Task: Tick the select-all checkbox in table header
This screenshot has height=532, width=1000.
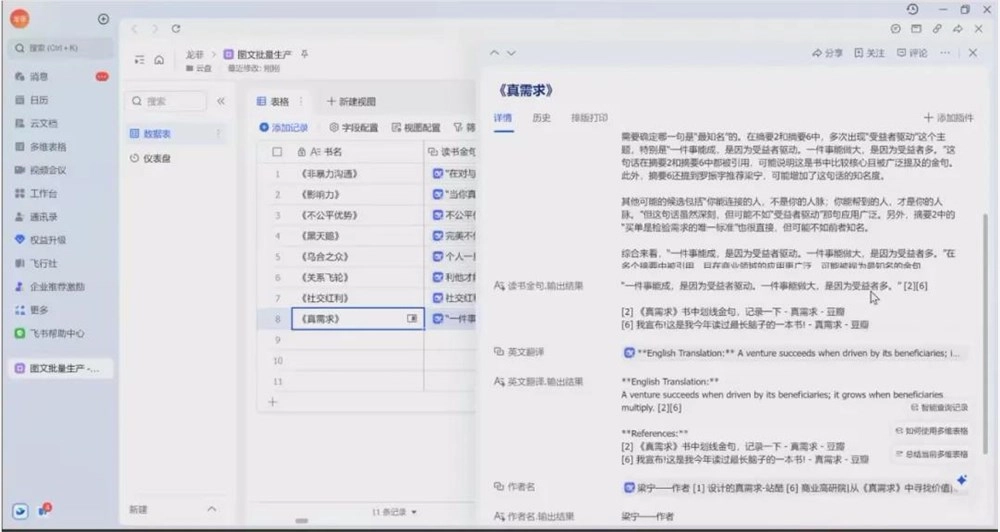Action: [x=277, y=152]
